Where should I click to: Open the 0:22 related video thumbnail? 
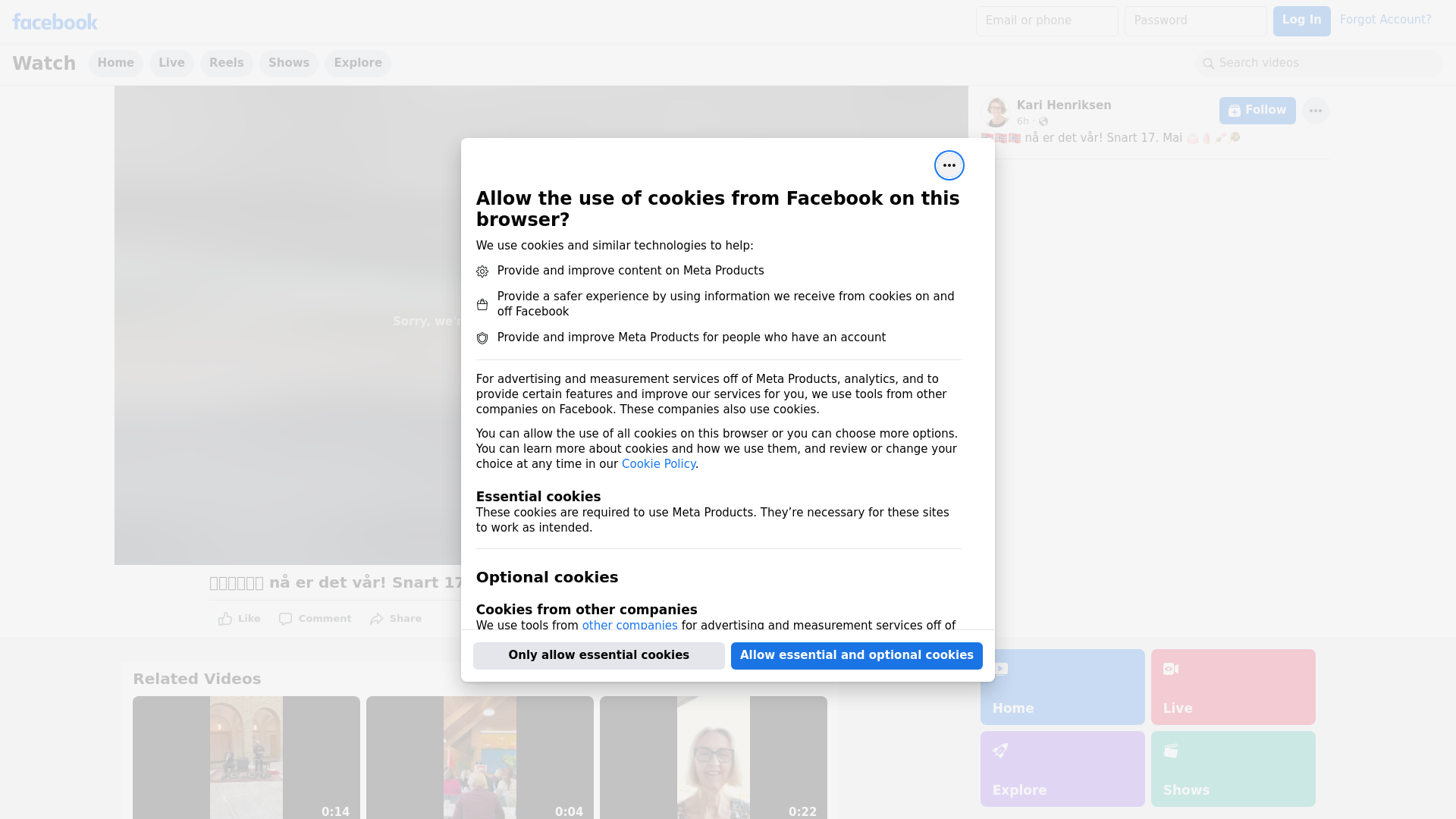713,757
